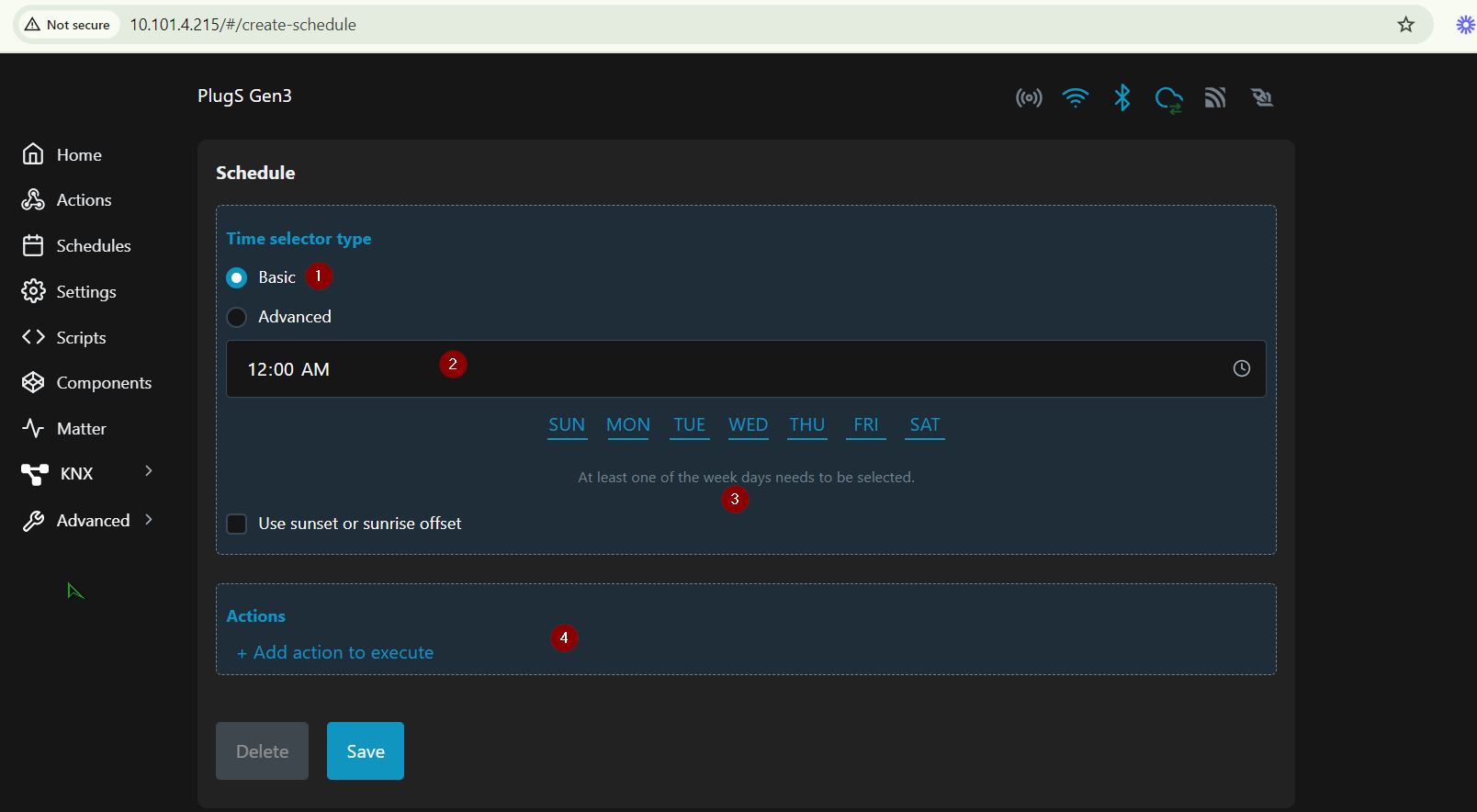The width and height of the screenshot is (1477, 812).
Task: Open time picker via clock icon
Action: [x=1241, y=368]
